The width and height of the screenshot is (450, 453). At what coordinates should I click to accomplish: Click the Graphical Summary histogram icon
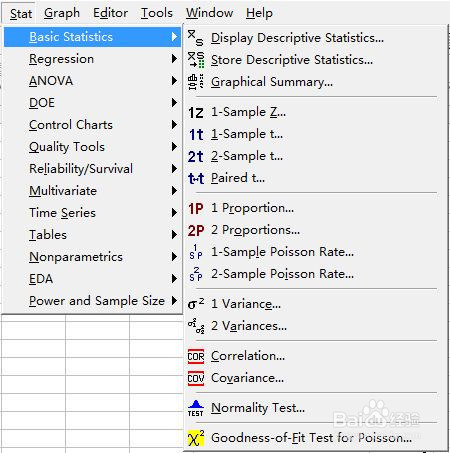[x=196, y=82]
